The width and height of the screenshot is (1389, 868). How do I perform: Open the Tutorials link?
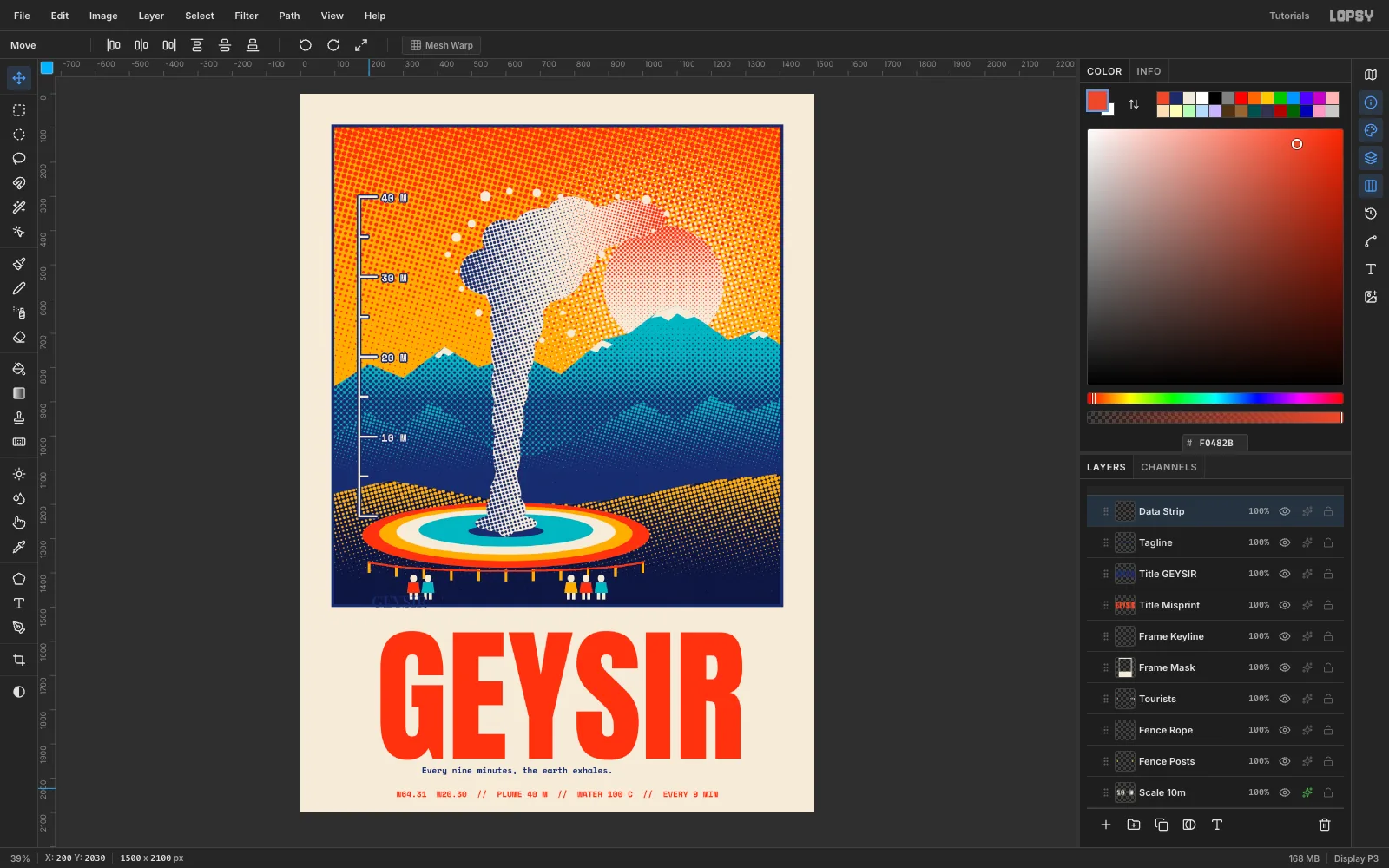click(1289, 16)
